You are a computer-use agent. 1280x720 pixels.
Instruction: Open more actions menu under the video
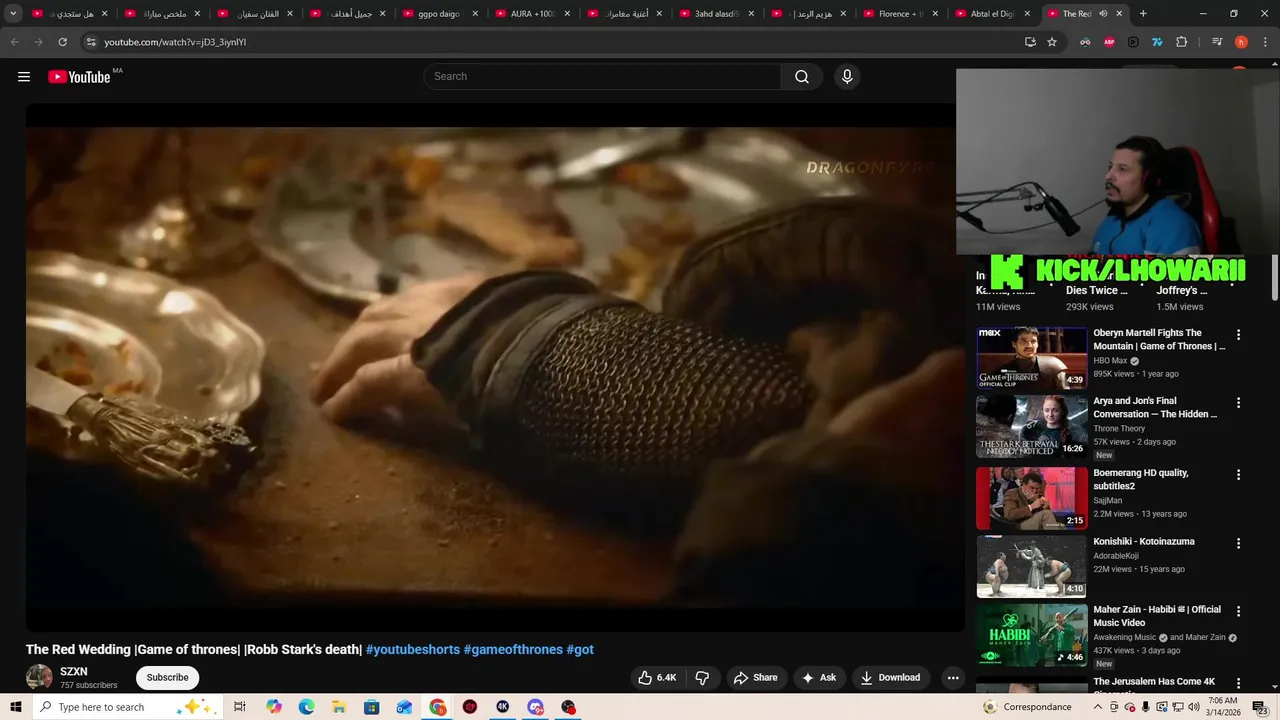[x=953, y=677]
